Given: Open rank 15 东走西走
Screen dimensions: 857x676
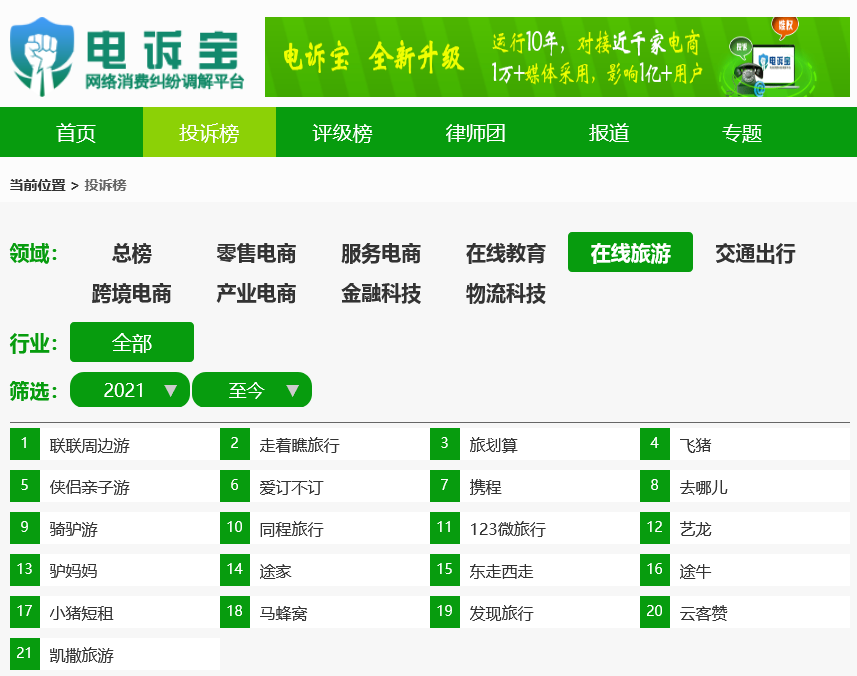Looking at the screenshot, I should (535, 570).
